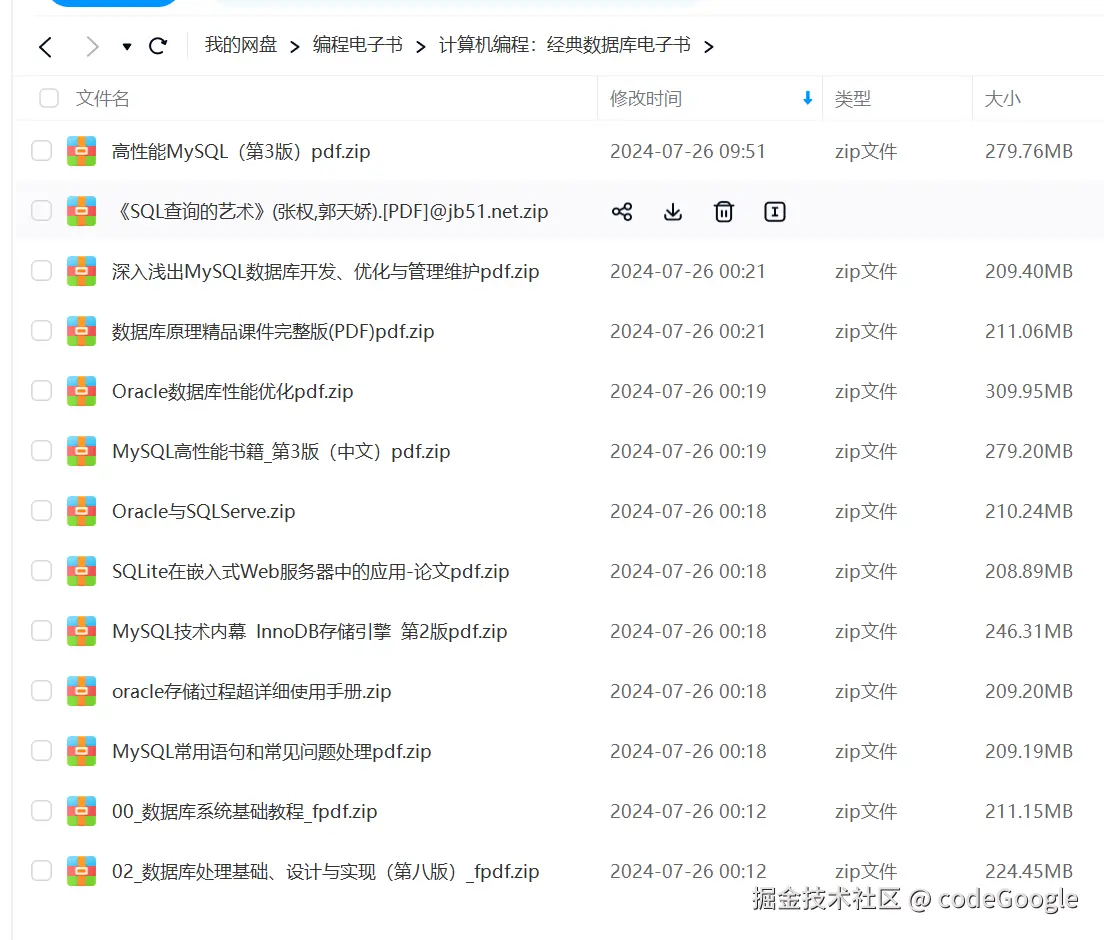Click zip icon of oracle存储过程超详细使用手册.zip
This screenshot has width=1104, height=940.
82,691
